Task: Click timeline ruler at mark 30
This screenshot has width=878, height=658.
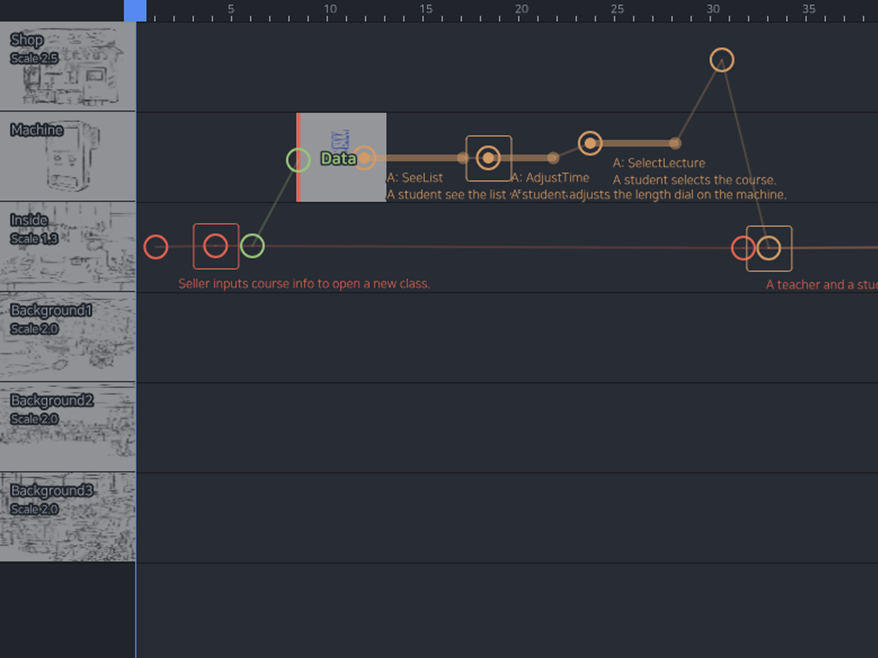Action: point(713,10)
